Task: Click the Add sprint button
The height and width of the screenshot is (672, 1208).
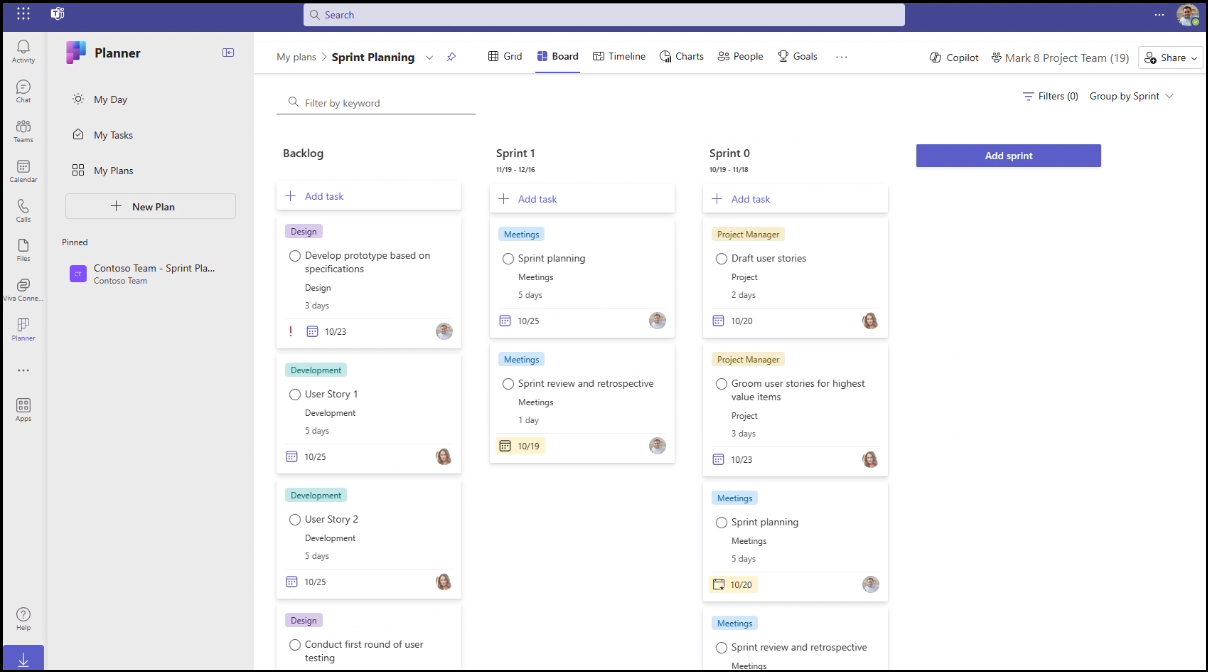Action: point(1008,155)
